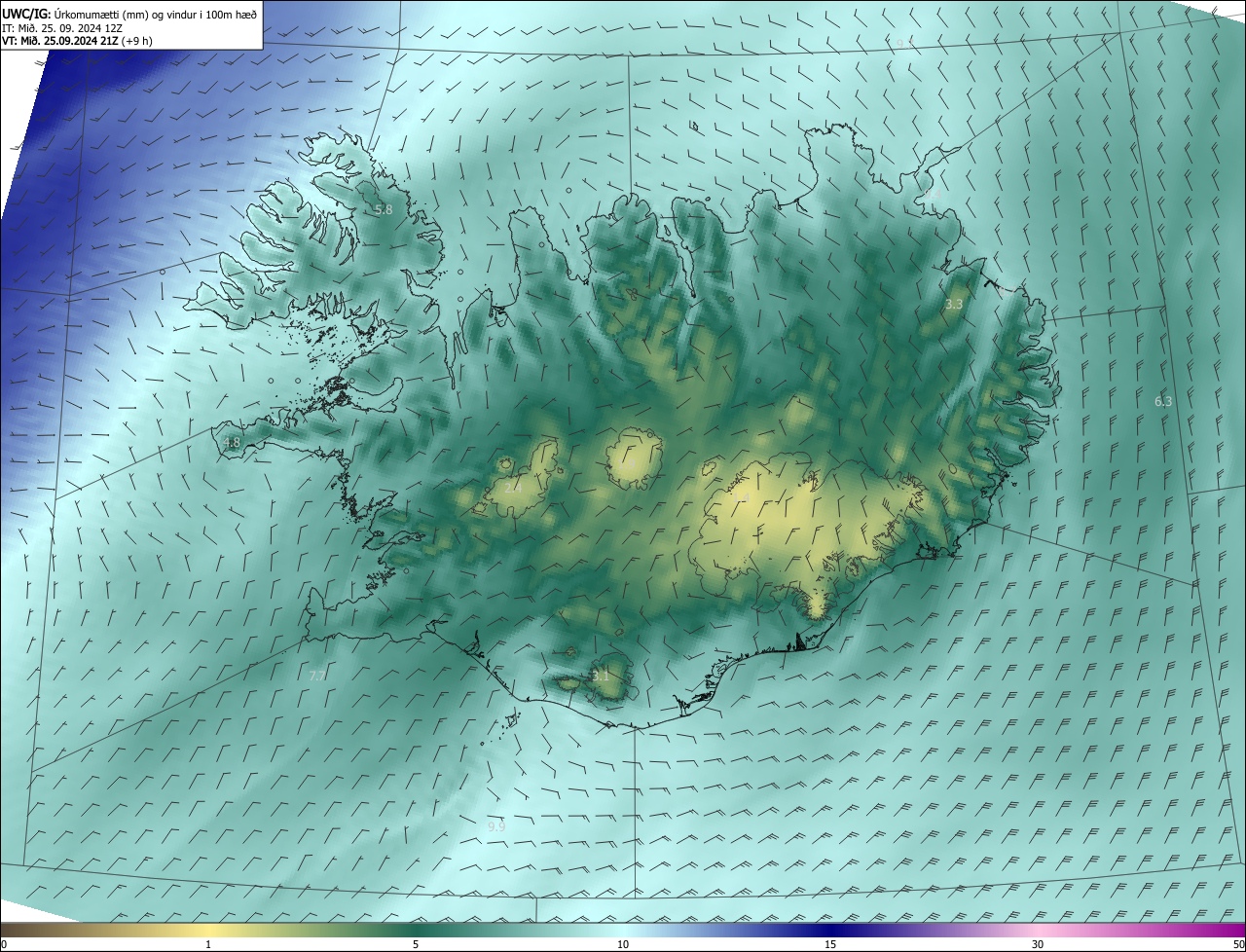
Task: Click the 10 tick on color scale
Action: pos(623,944)
